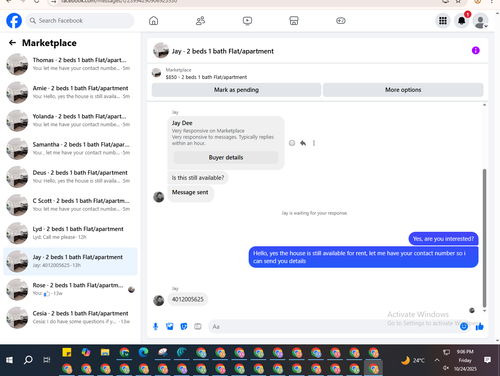Open Amie conversation in the list
Image resolution: width=500 pixels, height=376 pixels.
pos(70,92)
